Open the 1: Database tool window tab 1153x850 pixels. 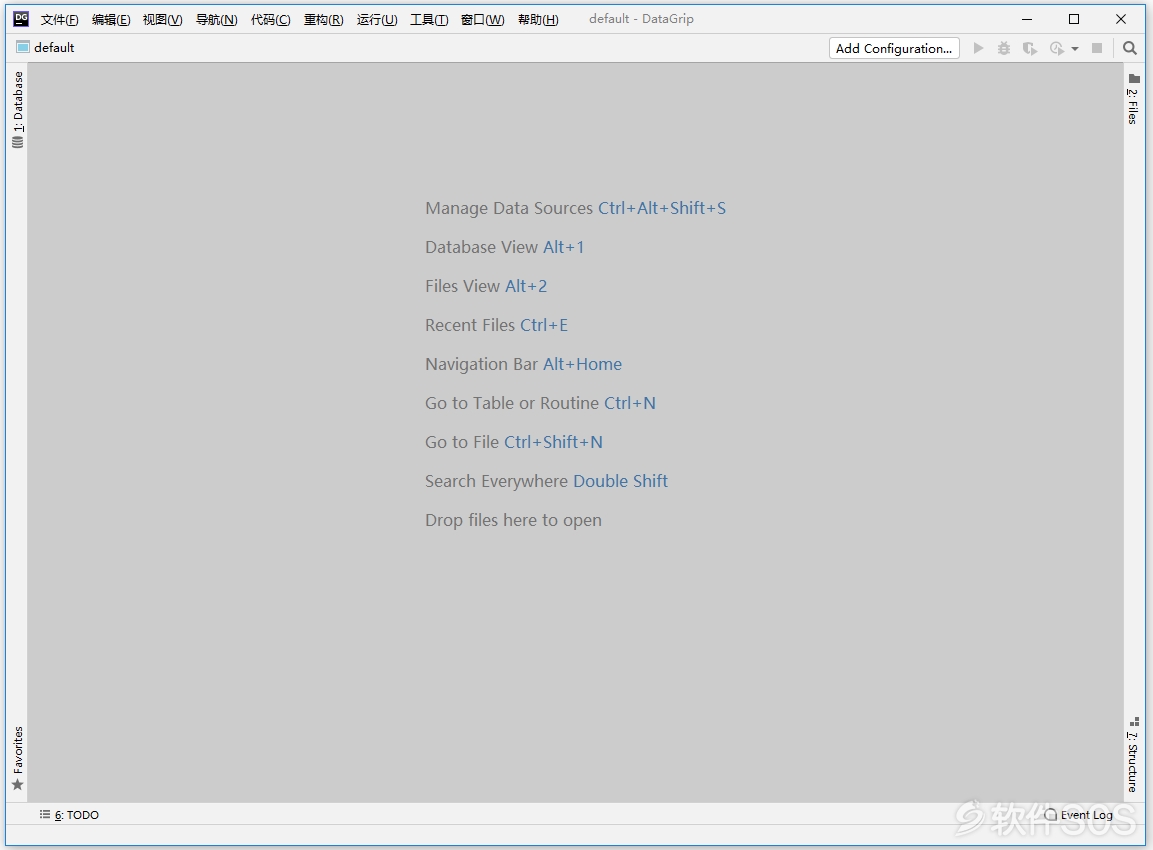click(x=18, y=110)
